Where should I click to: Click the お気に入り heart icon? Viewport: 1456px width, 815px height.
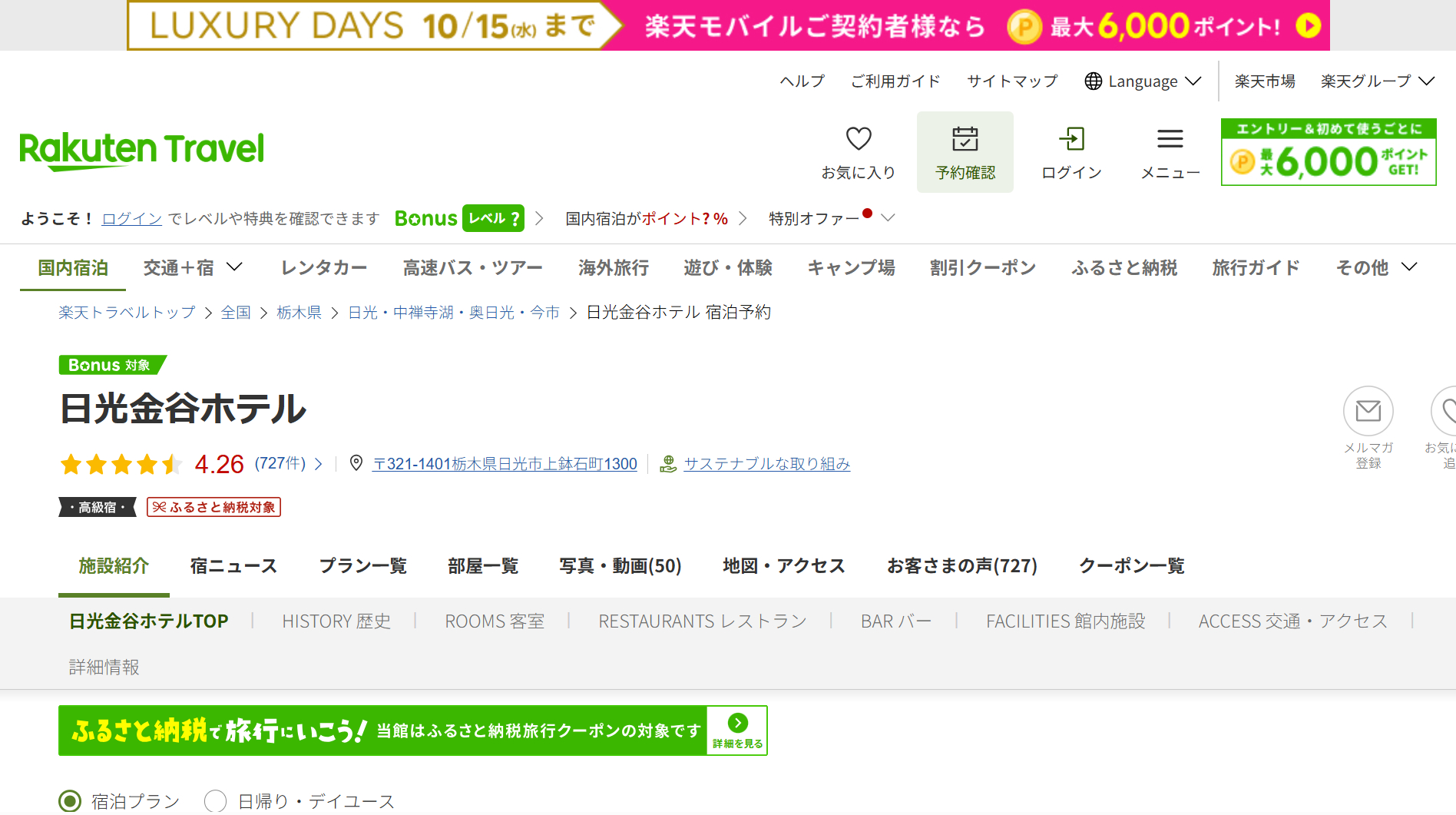click(859, 139)
